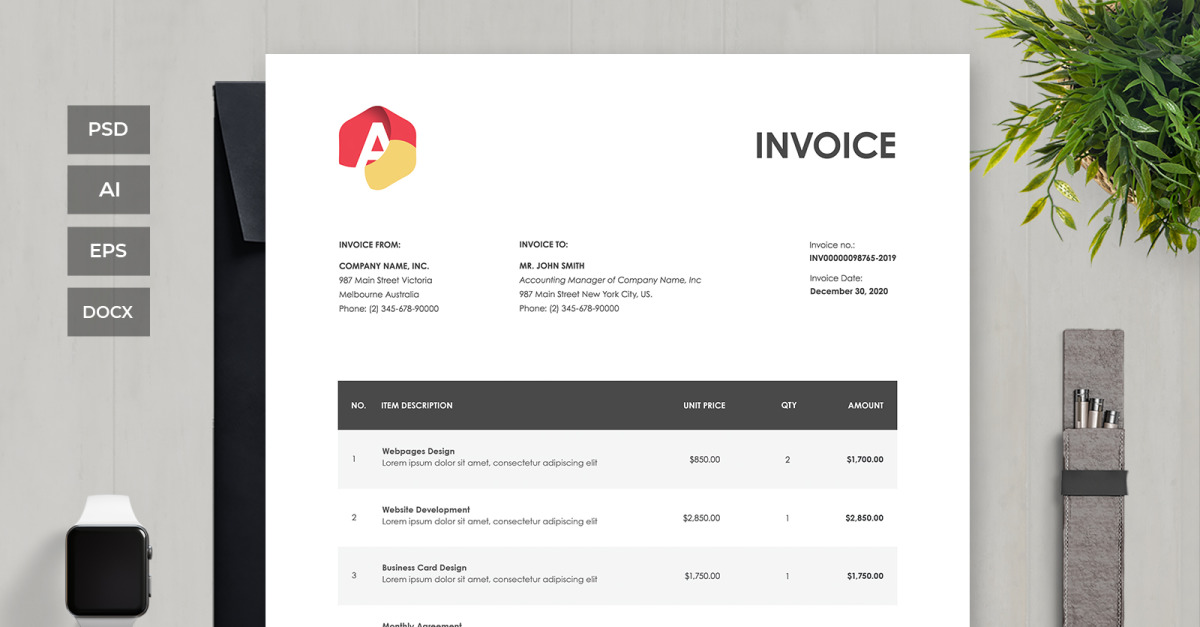Click the INVOICE heading
The width and height of the screenshot is (1200, 627).
pos(826,146)
